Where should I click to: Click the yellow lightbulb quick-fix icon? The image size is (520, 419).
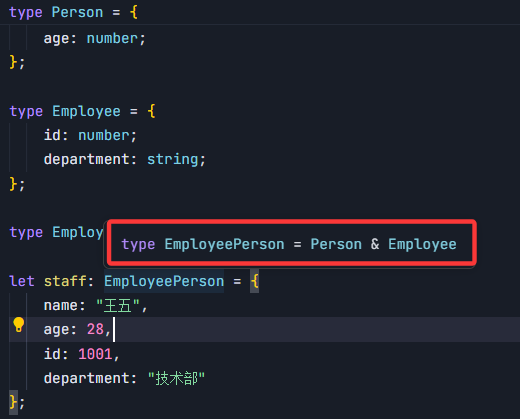(19, 324)
